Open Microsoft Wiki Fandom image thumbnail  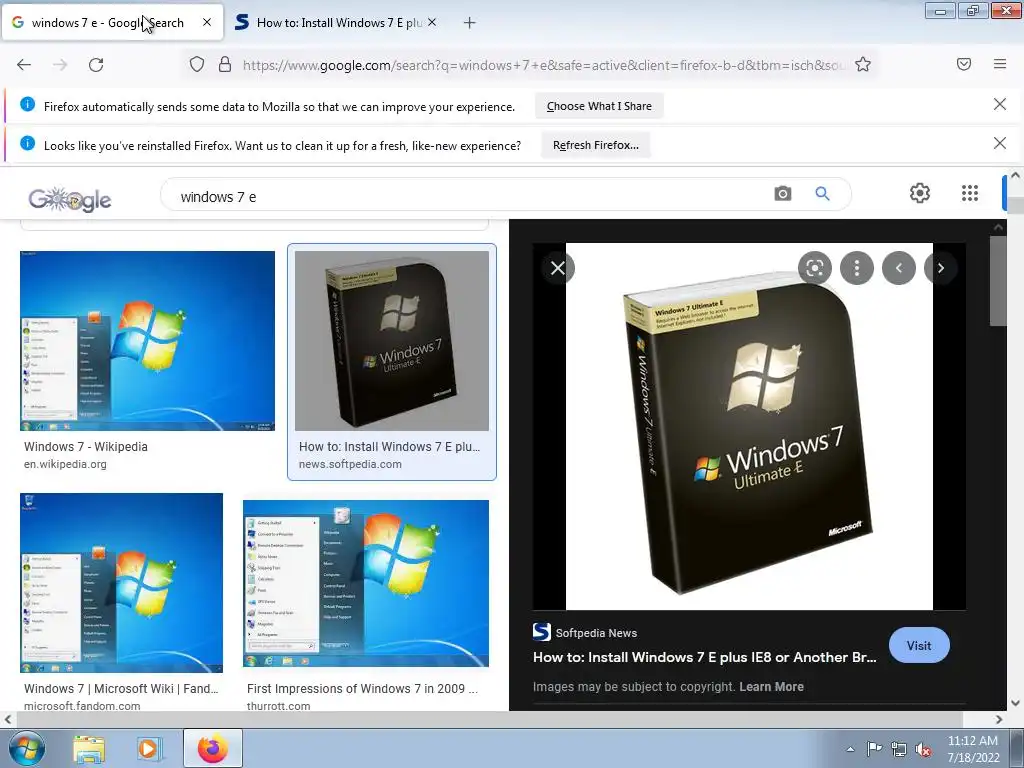[x=121, y=583]
